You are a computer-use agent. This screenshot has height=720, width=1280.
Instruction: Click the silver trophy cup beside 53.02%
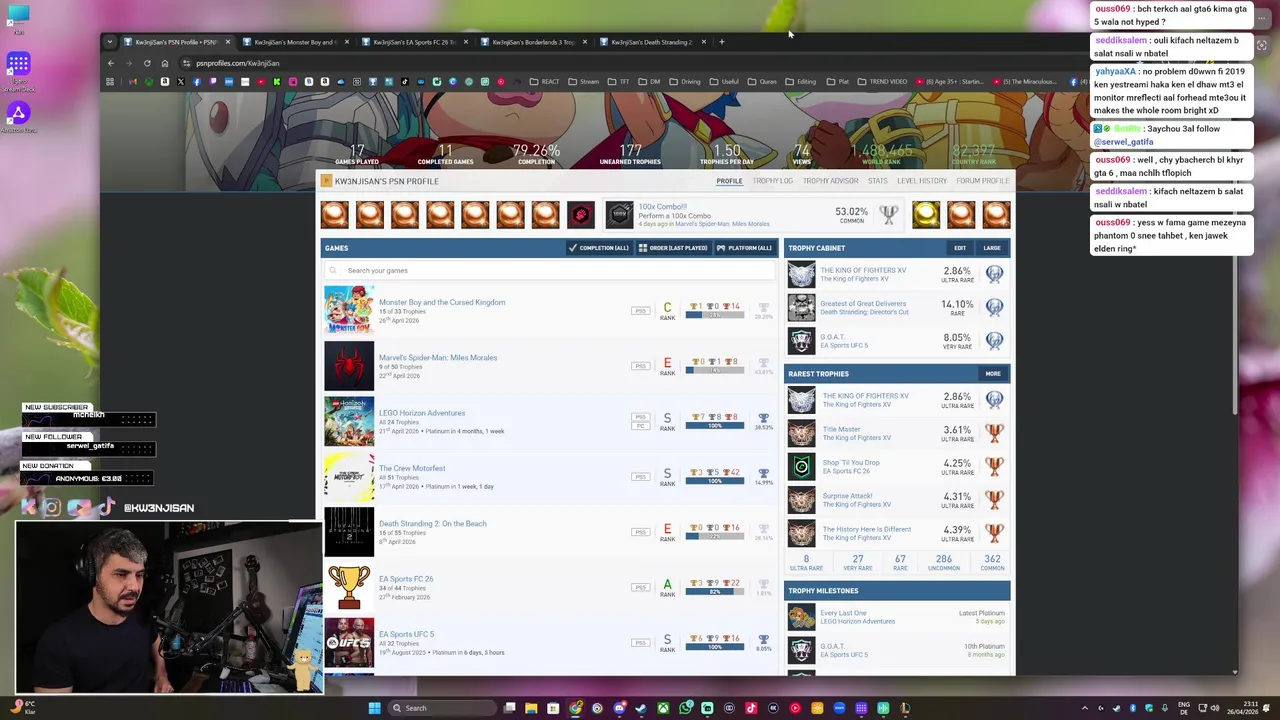[x=888, y=214]
